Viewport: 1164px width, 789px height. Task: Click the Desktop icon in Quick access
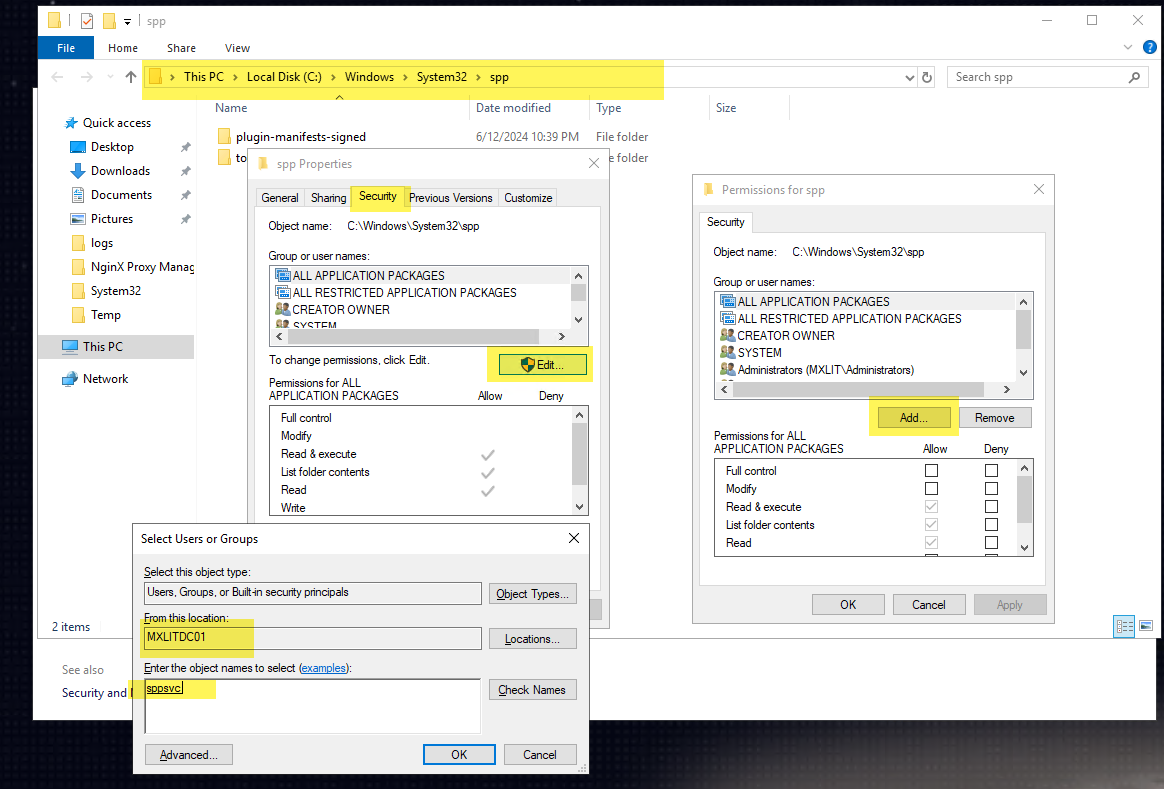pos(78,147)
